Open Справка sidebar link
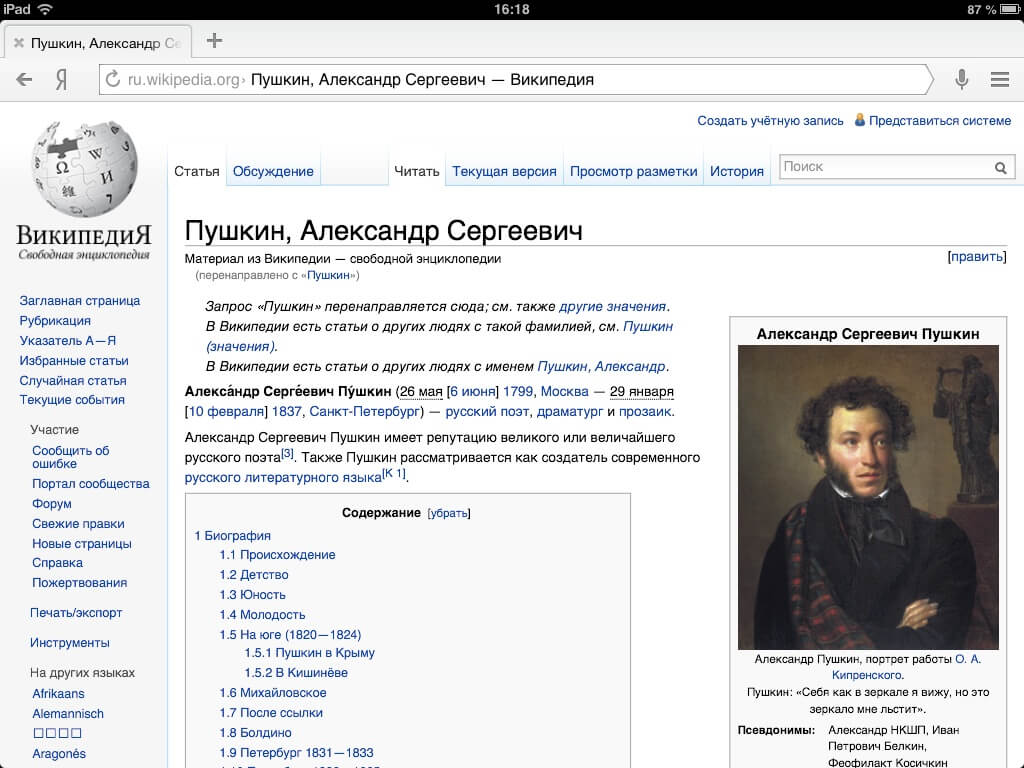The width and height of the screenshot is (1024, 768). pyautogui.click(x=57, y=562)
